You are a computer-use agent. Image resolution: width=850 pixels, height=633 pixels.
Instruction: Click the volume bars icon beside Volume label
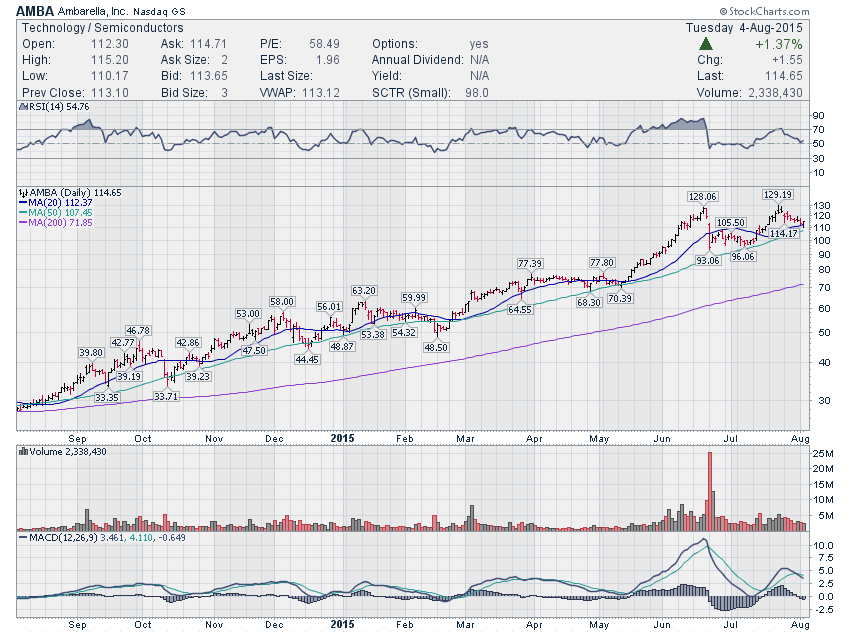23,451
